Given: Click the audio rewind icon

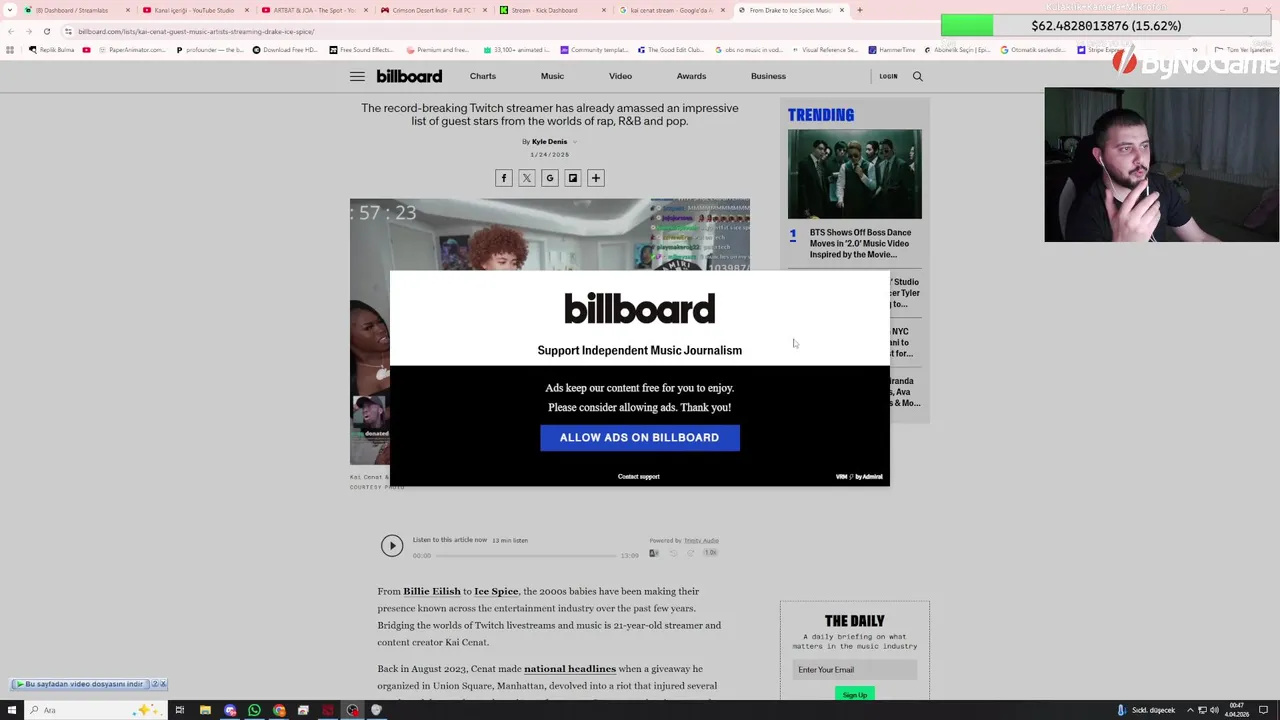Looking at the screenshot, I should [x=673, y=553].
